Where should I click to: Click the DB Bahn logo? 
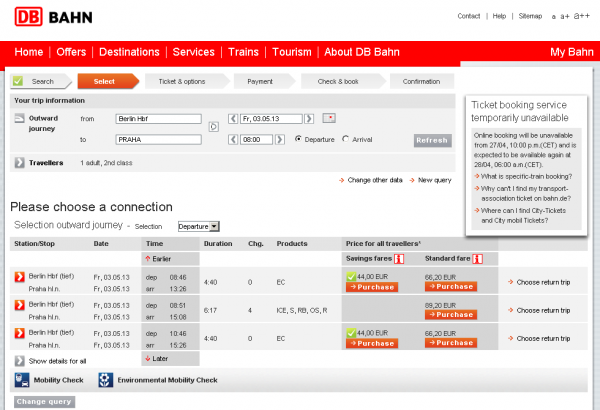click(54, 17)
